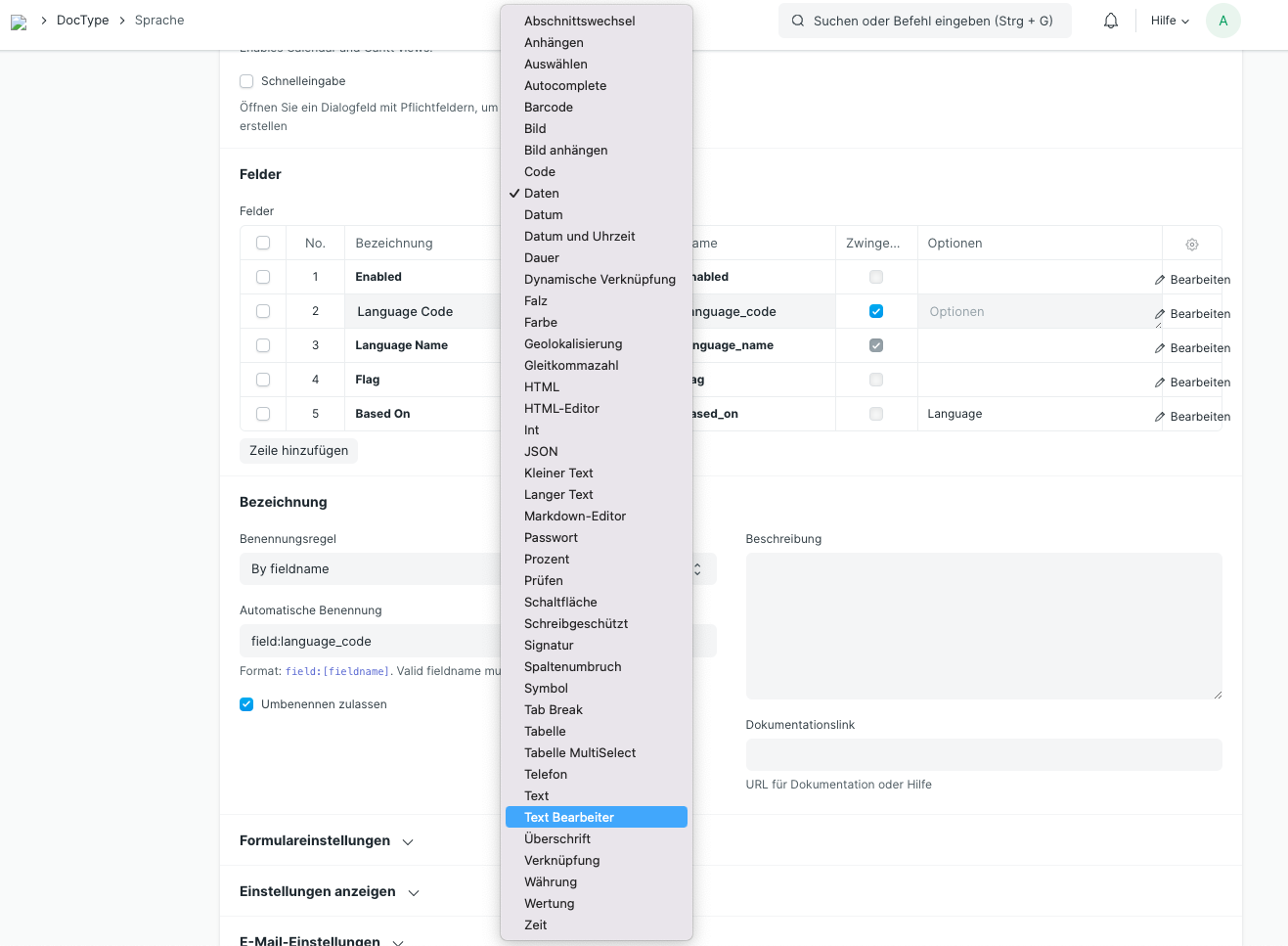Click Zeile hinzufügen button
This screenshot has width=1288, height=946.
tap(299, 451)
